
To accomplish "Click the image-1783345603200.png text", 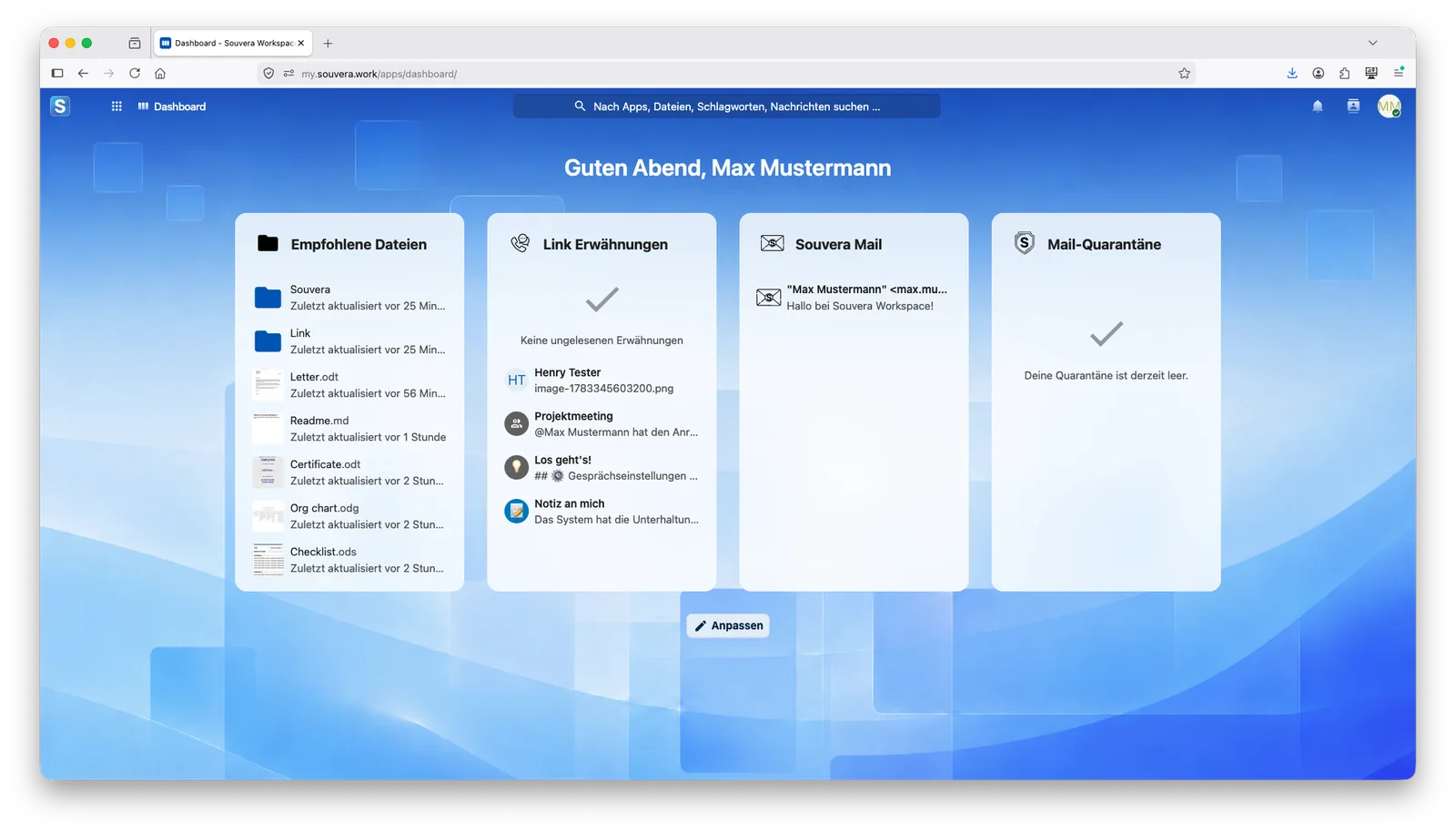I will tap(603, 389).
